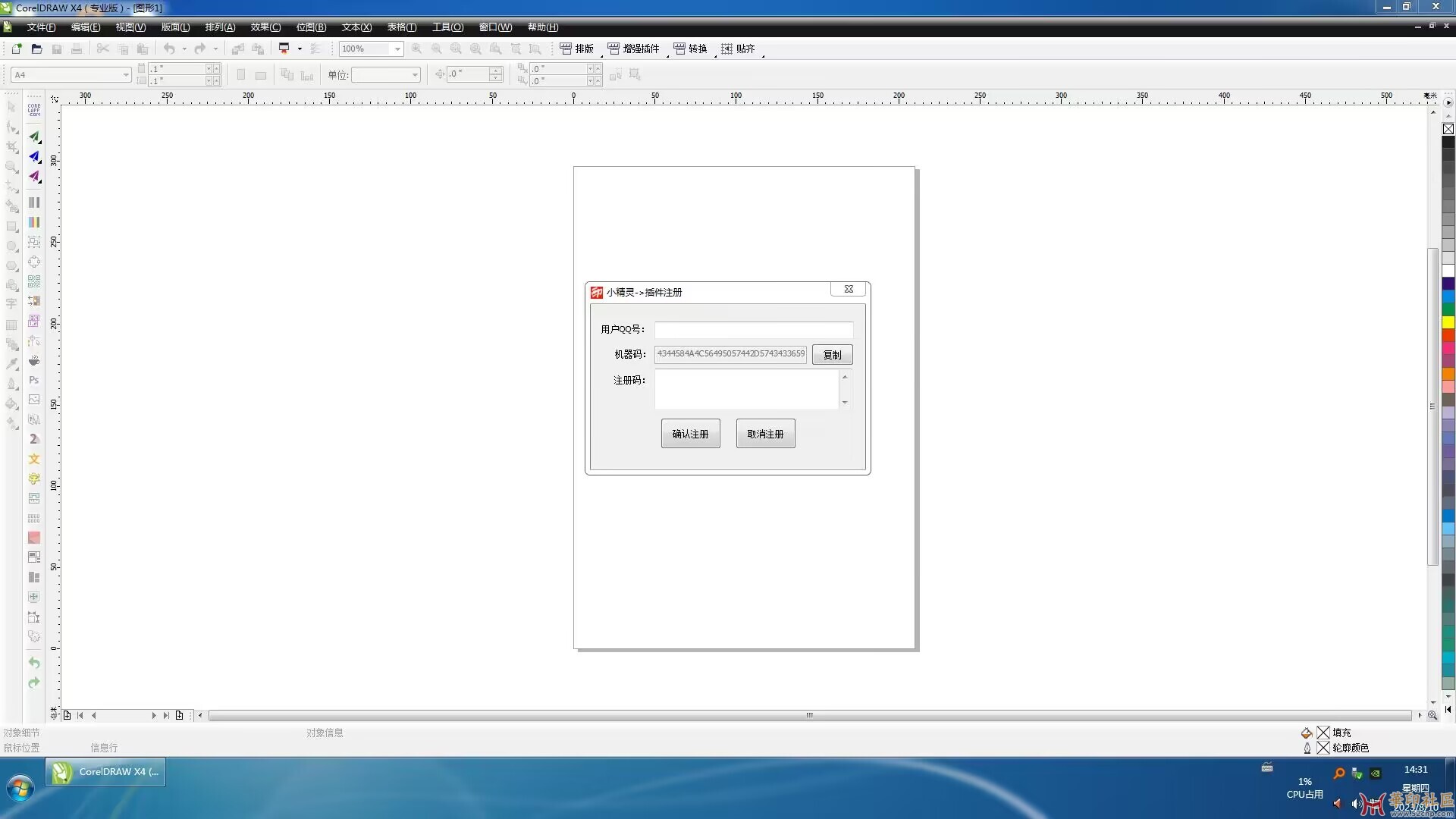
Task: Click the Undo arrow in the top toolbar
Action: pos(169,49)
